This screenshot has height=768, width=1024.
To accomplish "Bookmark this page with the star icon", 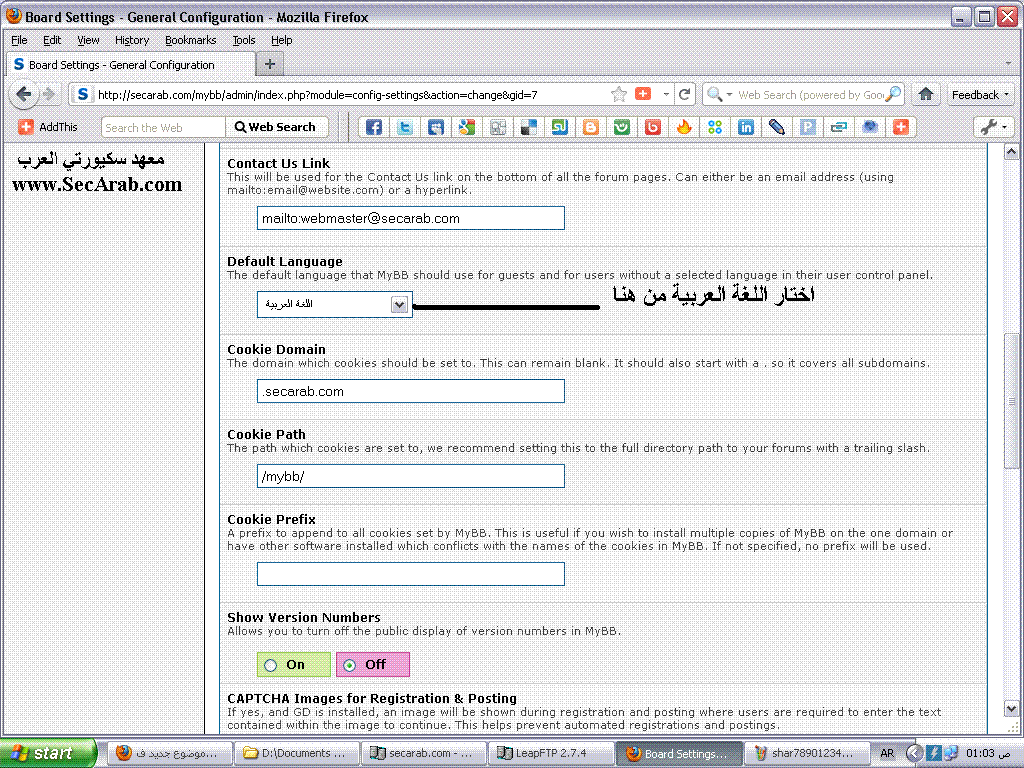I will pos(619,94).
